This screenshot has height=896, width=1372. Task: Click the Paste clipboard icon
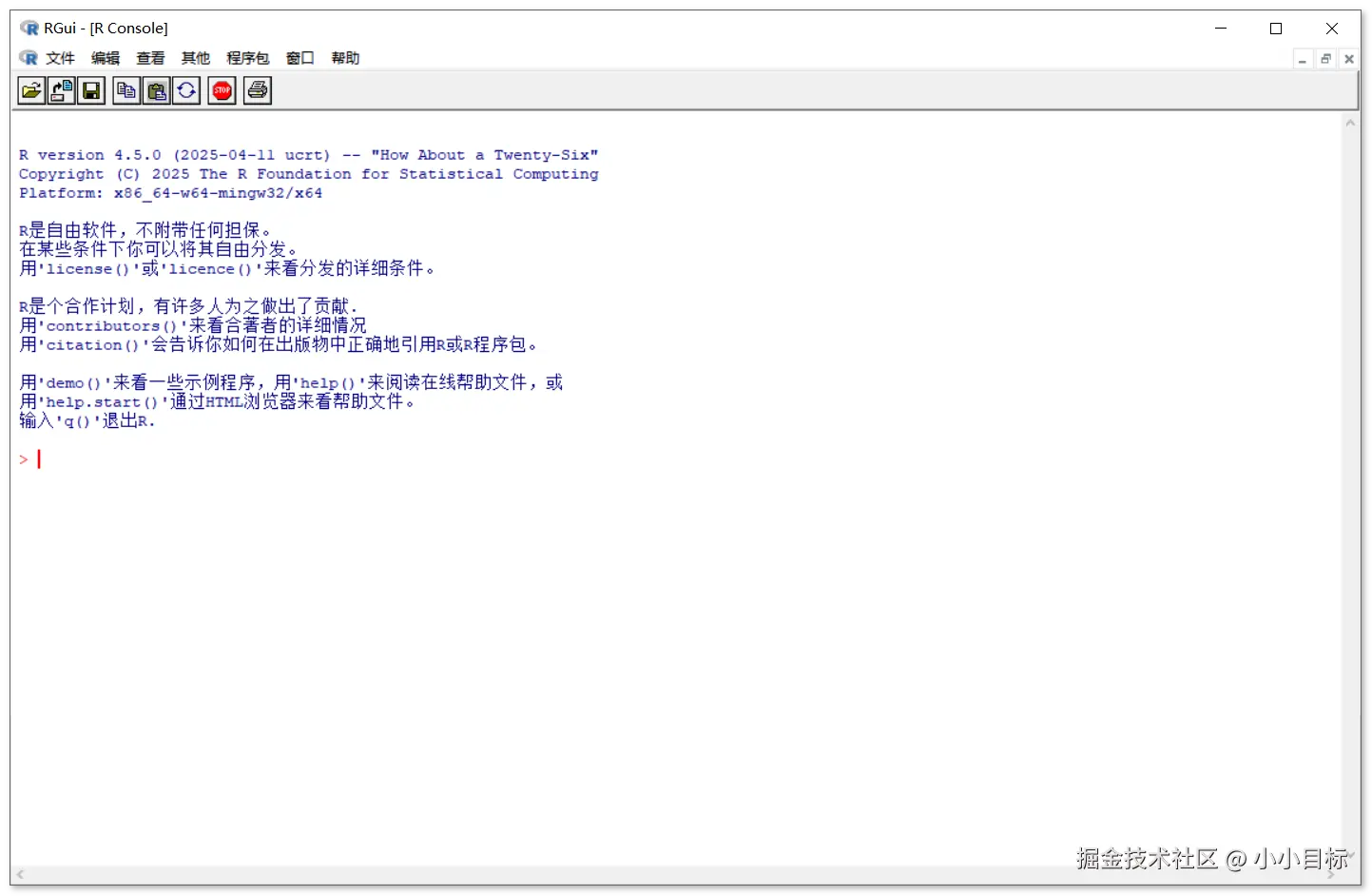[157, 90]
